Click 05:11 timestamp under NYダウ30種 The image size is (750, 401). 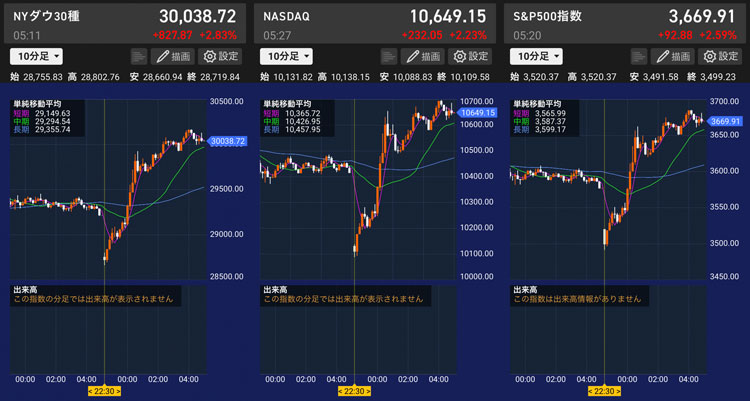27,35
